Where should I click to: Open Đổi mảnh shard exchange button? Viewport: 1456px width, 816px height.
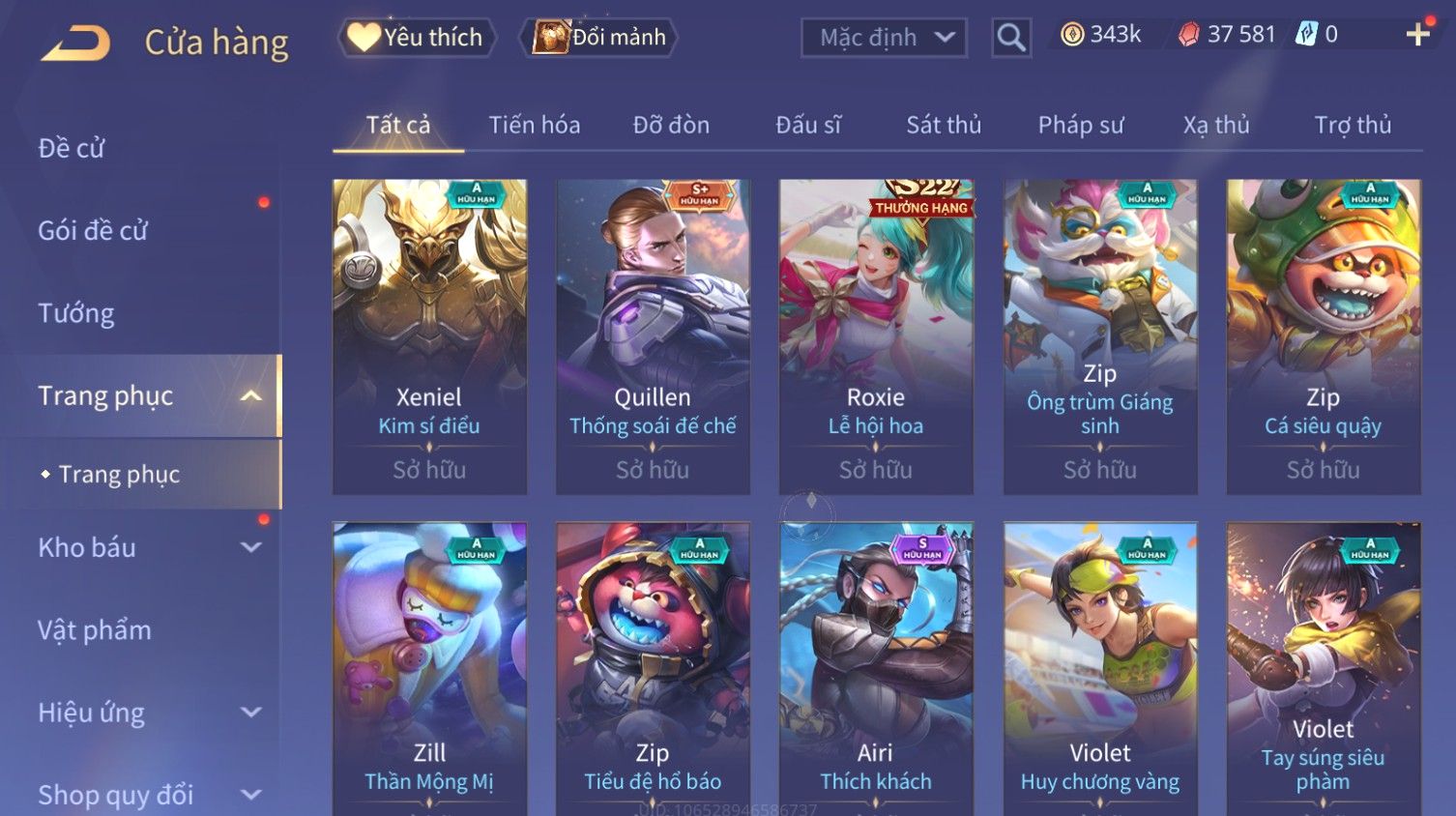pyautogui.click(x=598, y=38)
